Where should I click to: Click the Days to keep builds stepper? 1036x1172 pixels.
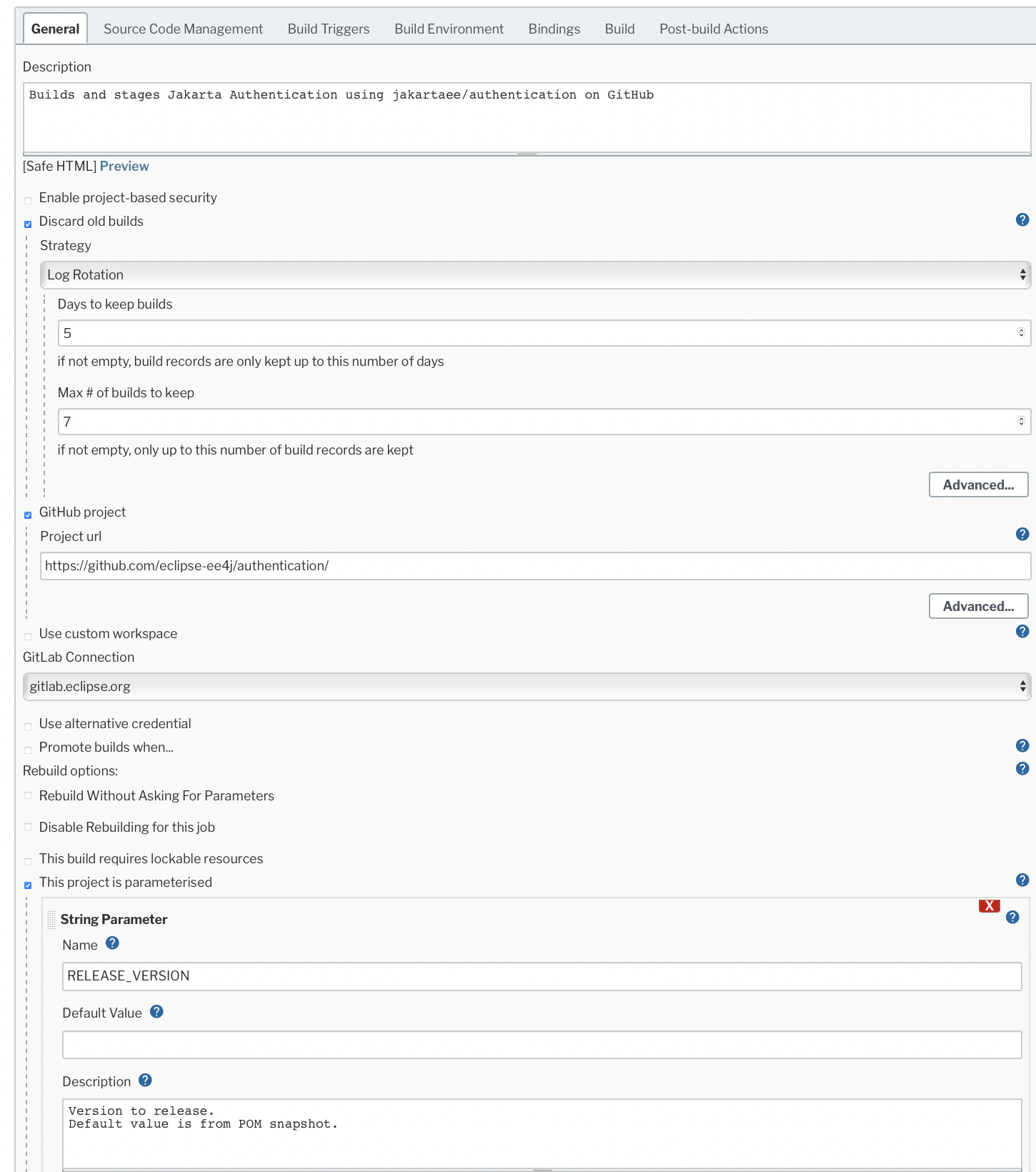[x=1021, y=333]
